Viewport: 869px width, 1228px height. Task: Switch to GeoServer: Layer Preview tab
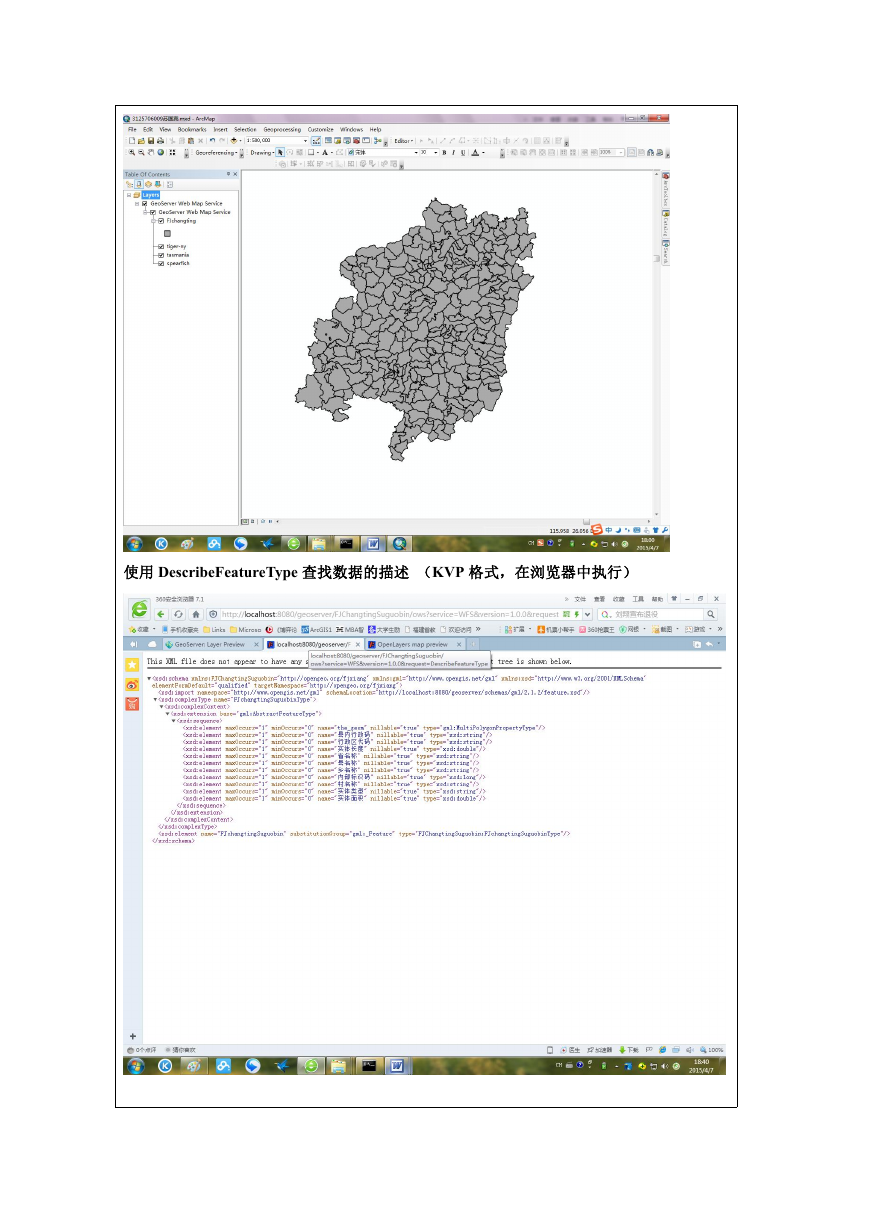[209, 645]
